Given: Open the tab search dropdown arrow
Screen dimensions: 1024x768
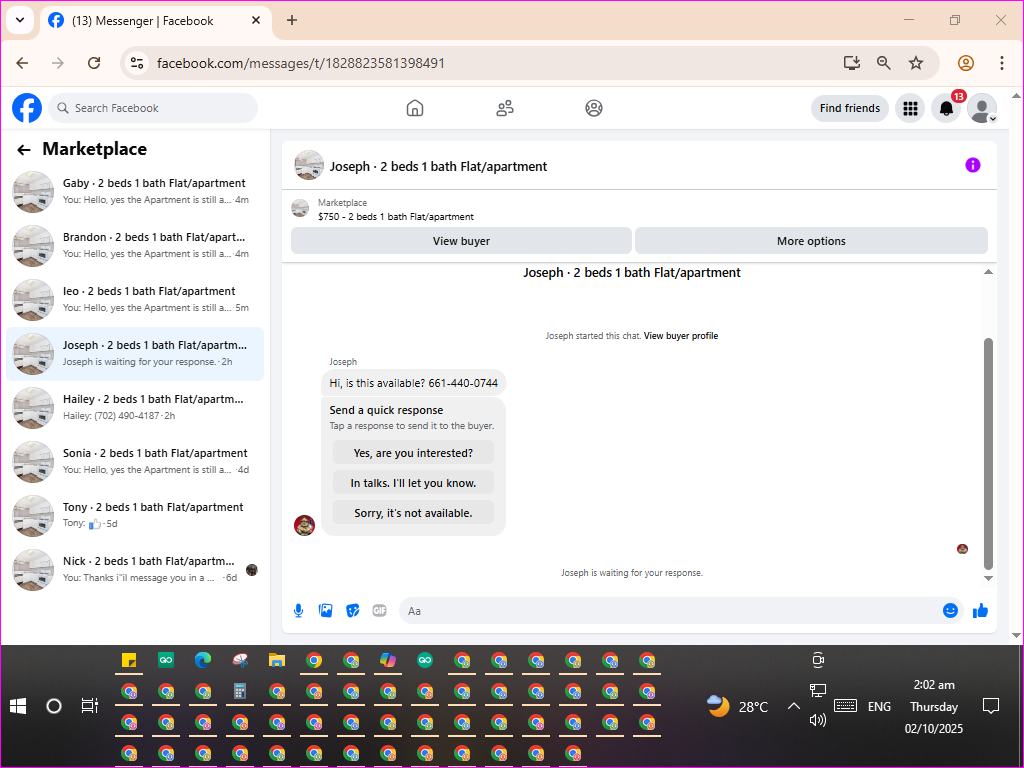Looking at the screenshot, I should 20,20.
